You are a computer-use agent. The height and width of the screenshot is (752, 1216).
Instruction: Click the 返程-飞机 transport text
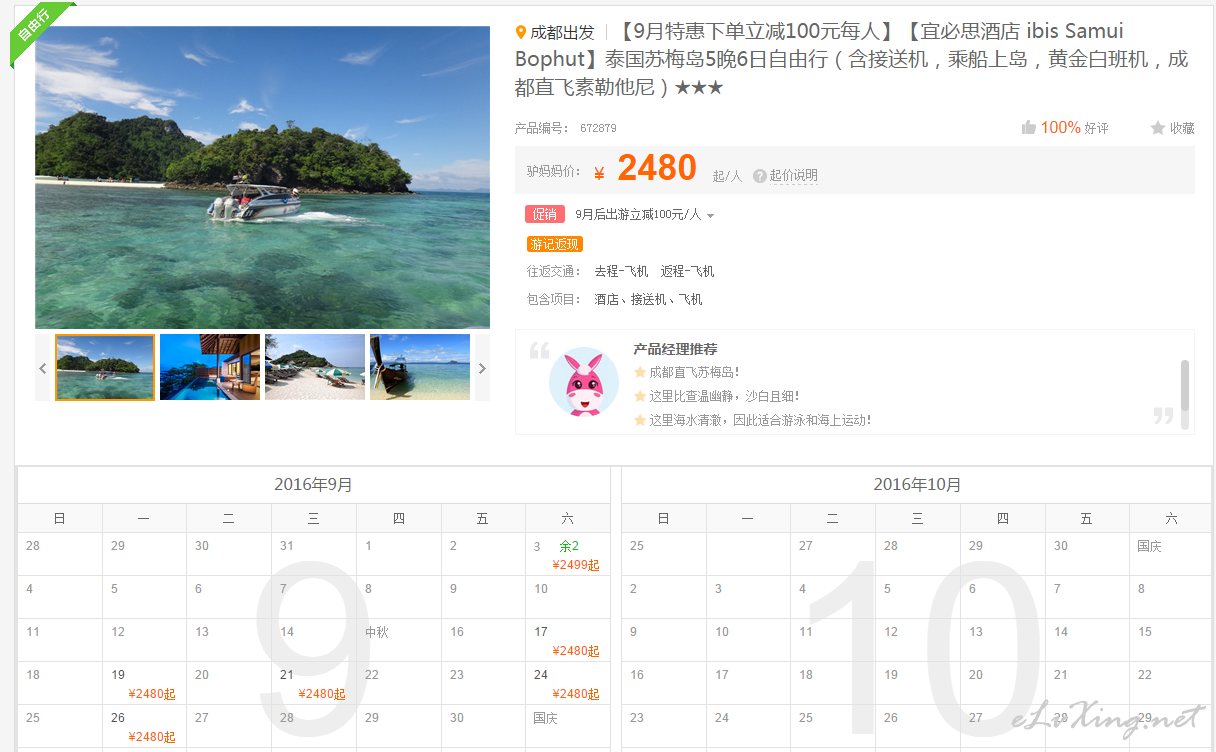point(687,271)
